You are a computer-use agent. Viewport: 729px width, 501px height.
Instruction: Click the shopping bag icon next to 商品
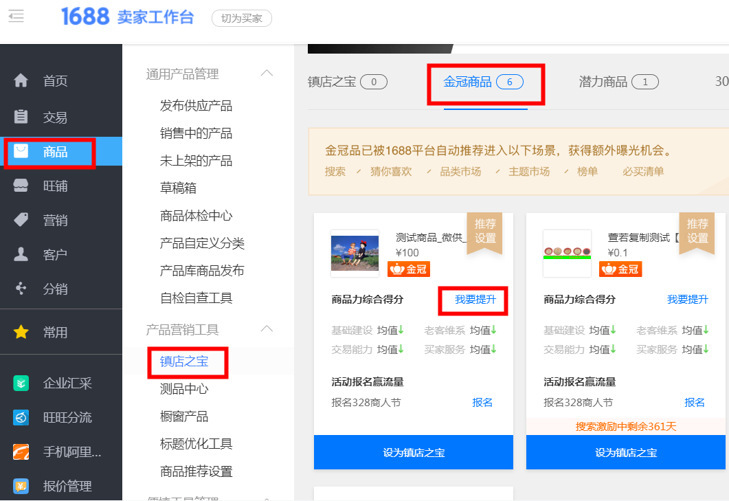pyautogui.click(x=21, y=151)
